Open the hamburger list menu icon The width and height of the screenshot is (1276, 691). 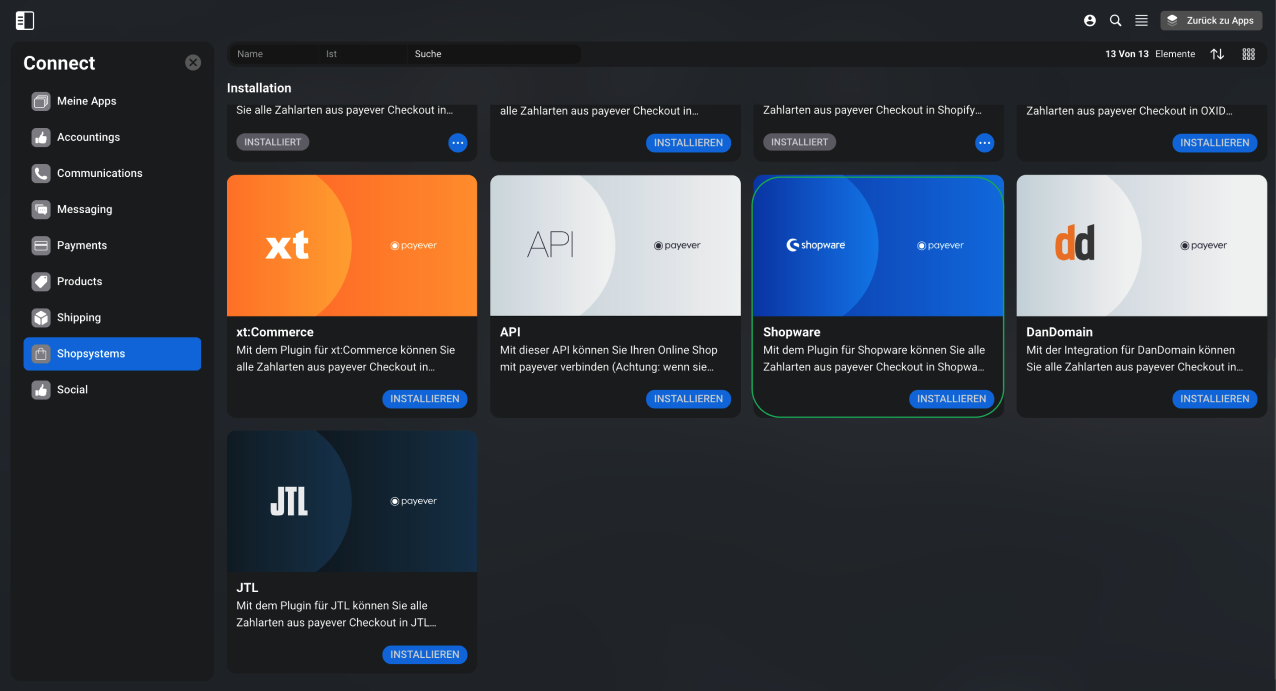(1141, 20)
